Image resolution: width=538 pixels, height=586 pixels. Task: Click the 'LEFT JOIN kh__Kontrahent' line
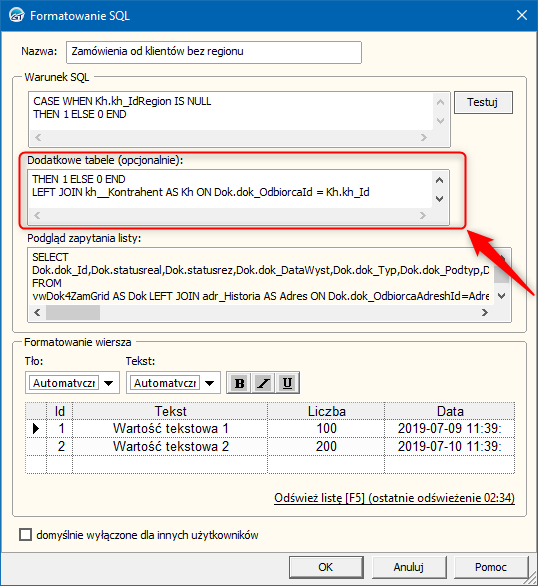201,192
